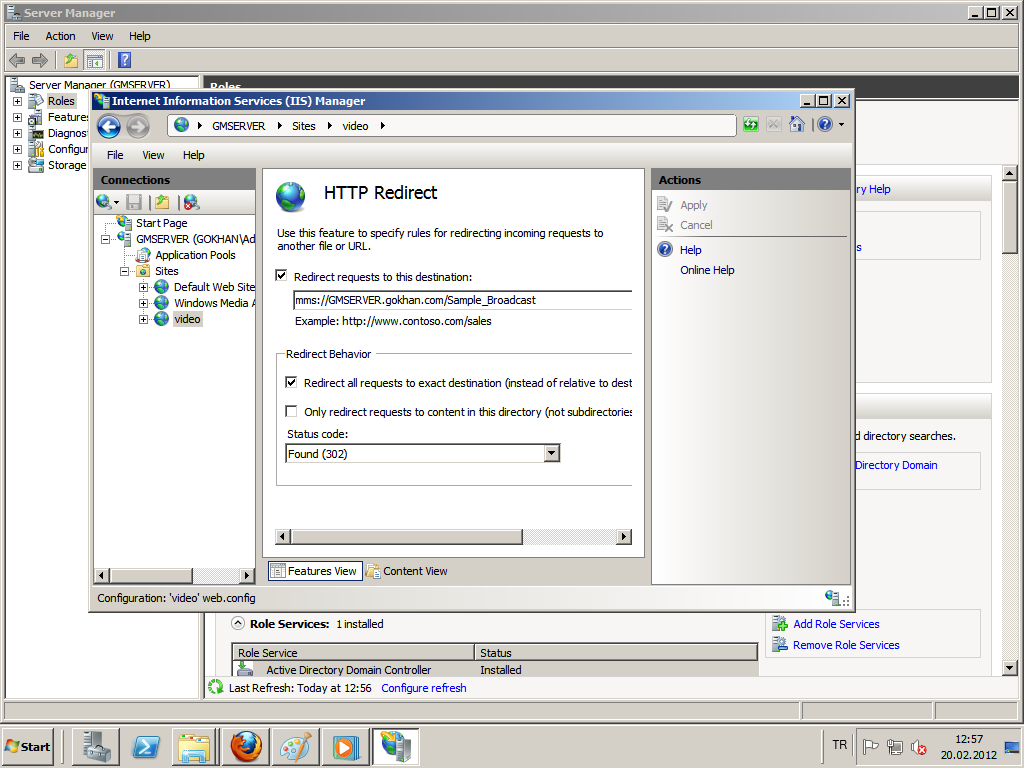Go back with the IIS Manager back arrow

tap(109, 126)
